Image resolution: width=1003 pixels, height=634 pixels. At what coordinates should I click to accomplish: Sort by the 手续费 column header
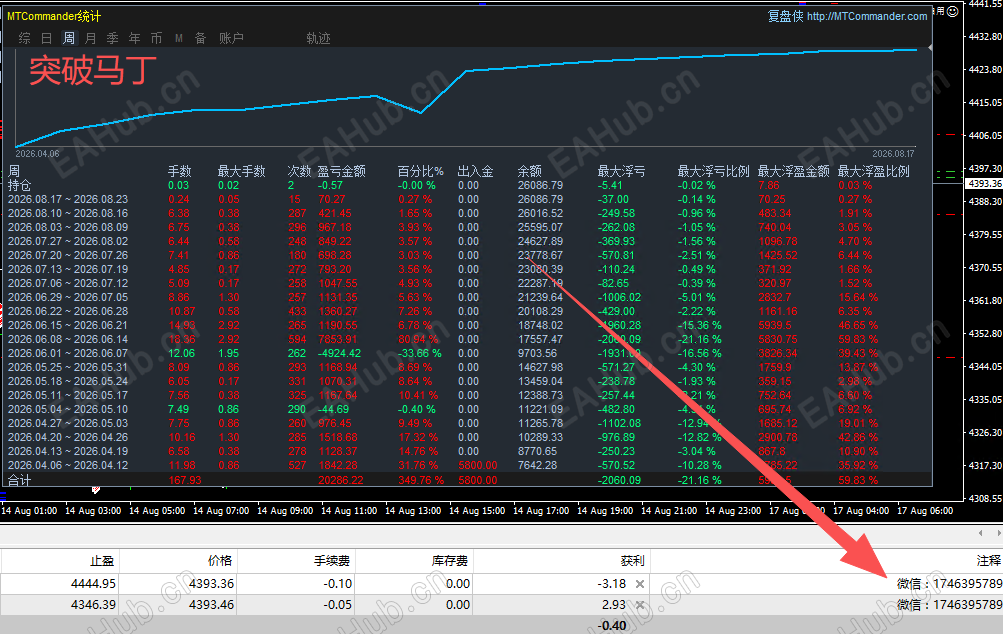(x=332, y=560)
